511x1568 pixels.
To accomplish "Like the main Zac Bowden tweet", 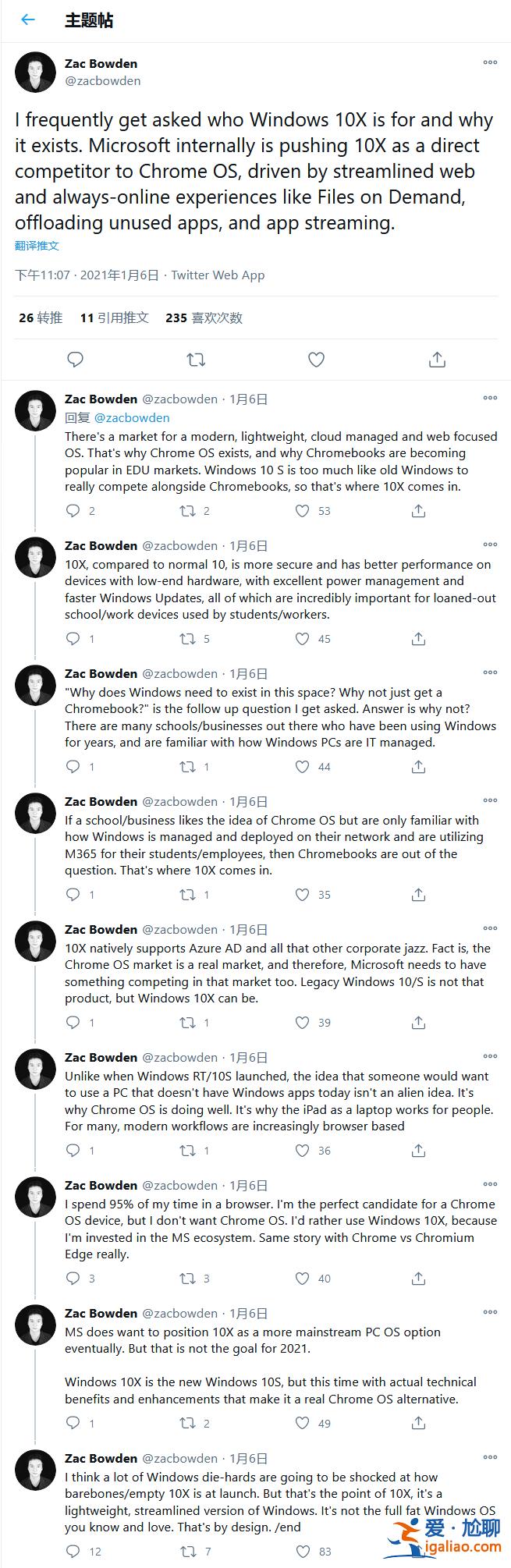I will pyautogui.click(x=316, y=360).
